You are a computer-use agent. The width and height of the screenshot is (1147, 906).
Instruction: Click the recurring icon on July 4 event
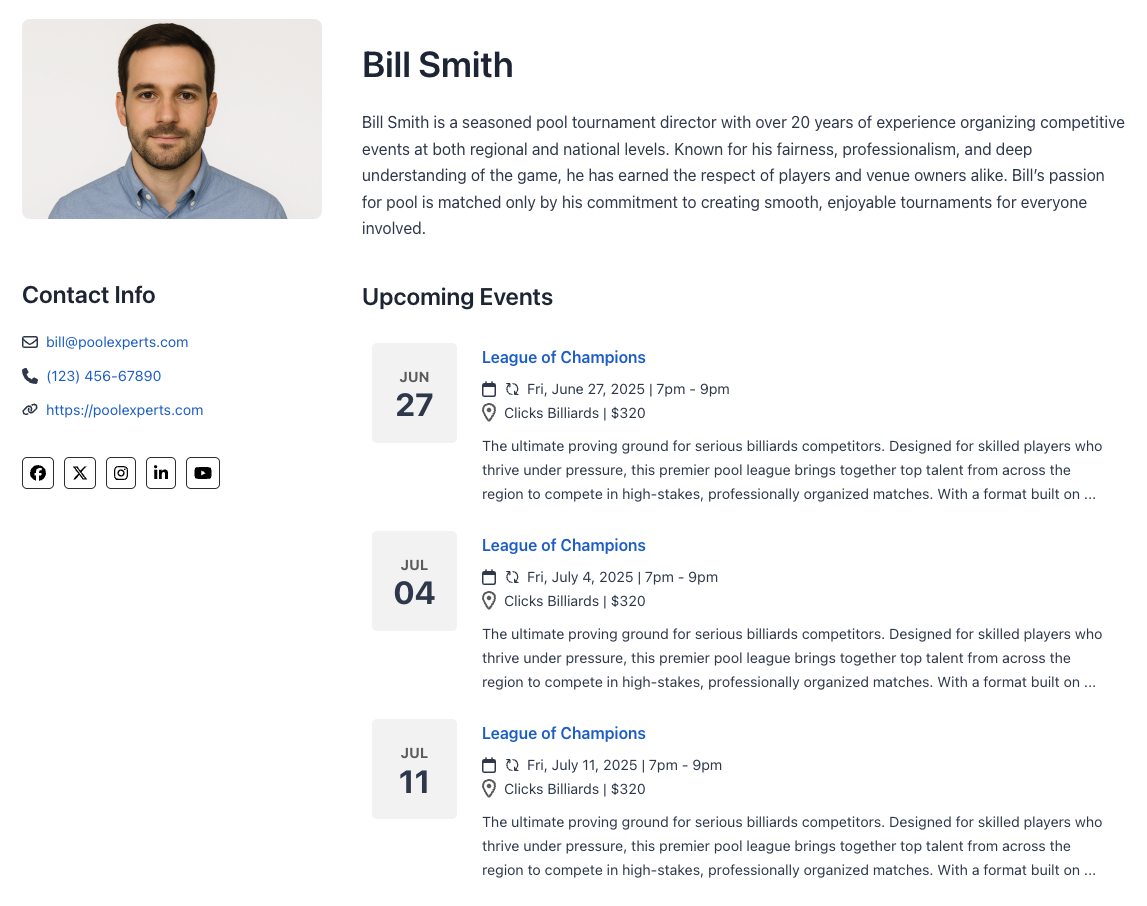click(512, 577)
